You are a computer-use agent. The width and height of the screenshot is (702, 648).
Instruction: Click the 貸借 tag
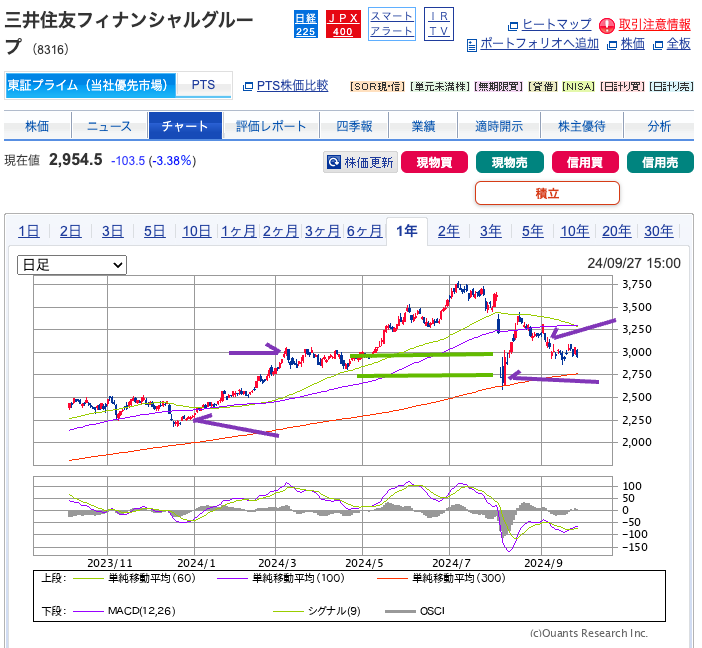543,86
